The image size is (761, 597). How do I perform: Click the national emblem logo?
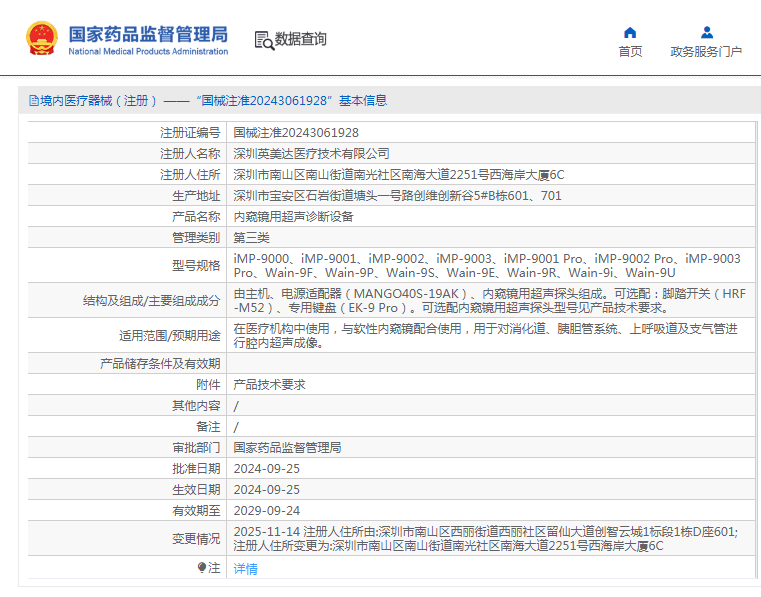41,39
